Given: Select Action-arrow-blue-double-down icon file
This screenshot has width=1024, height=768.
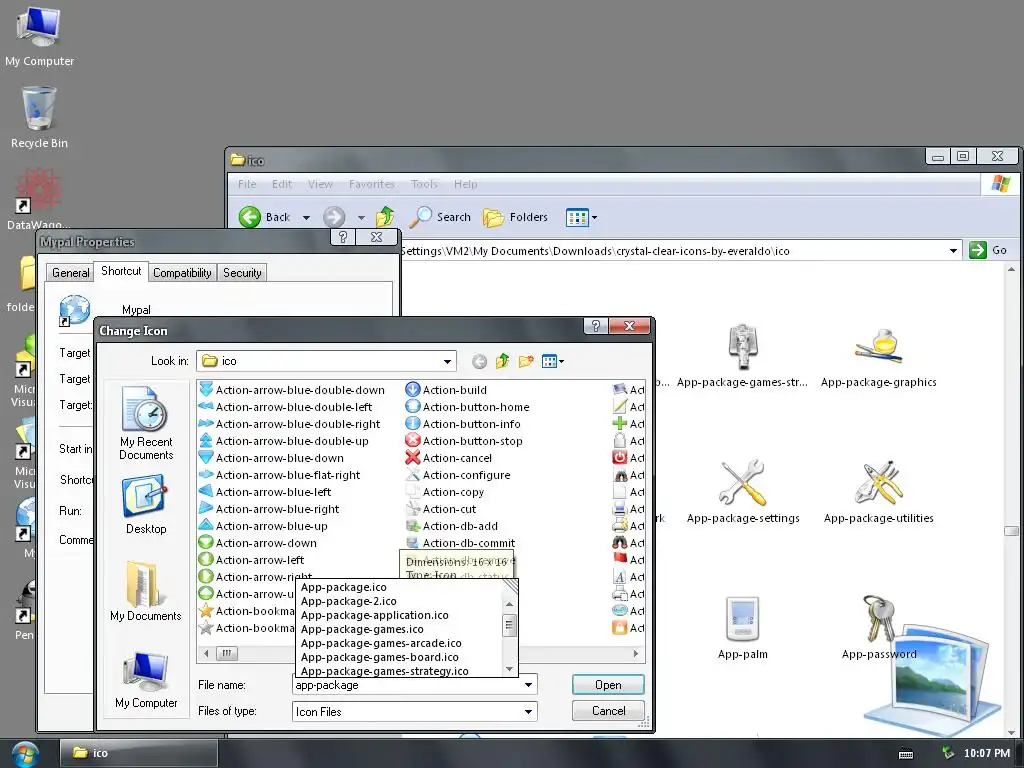Looking at the screenshot, I should 292,390.
